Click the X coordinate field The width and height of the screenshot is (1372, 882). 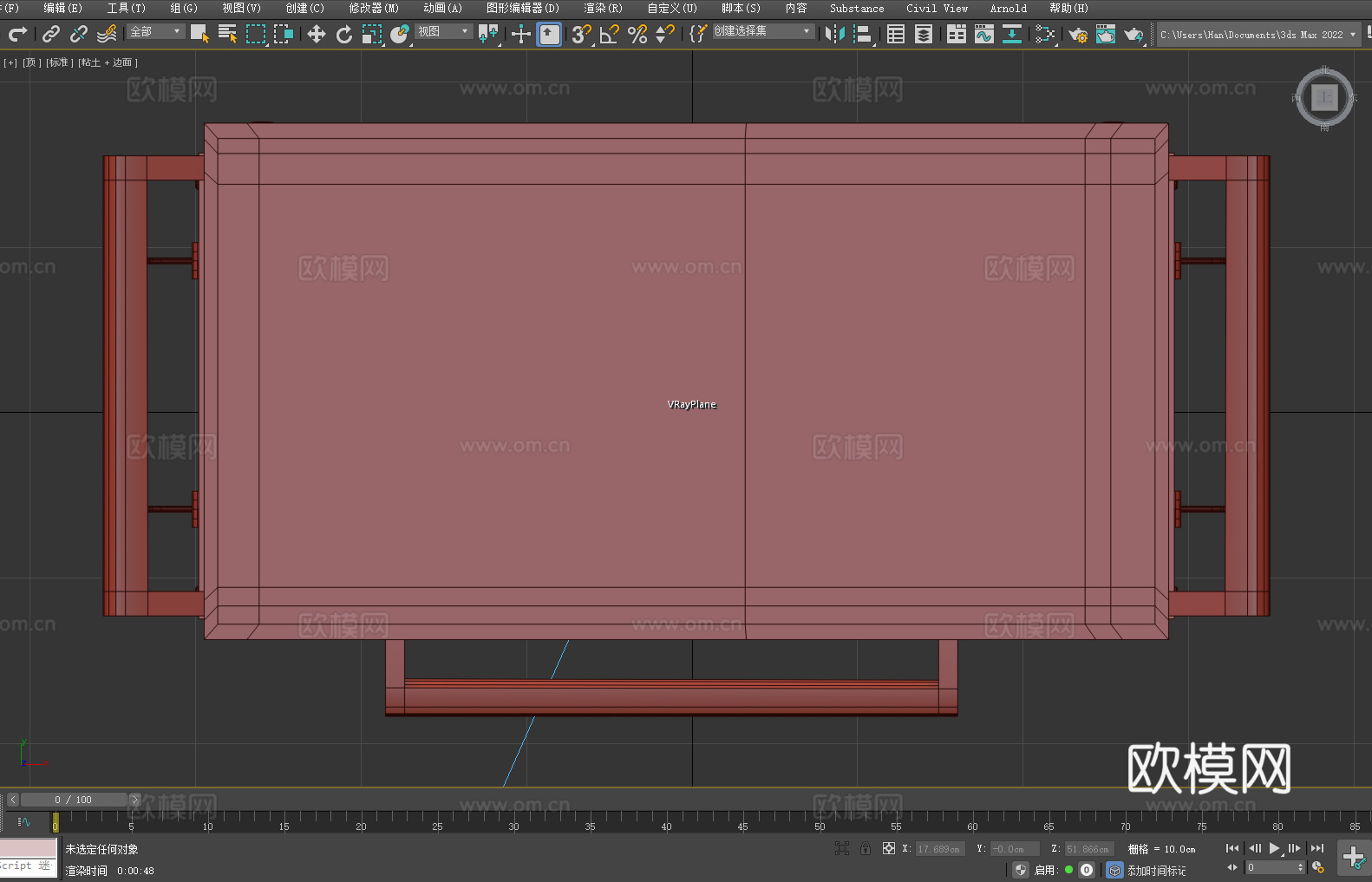click(x=940, y=849)
